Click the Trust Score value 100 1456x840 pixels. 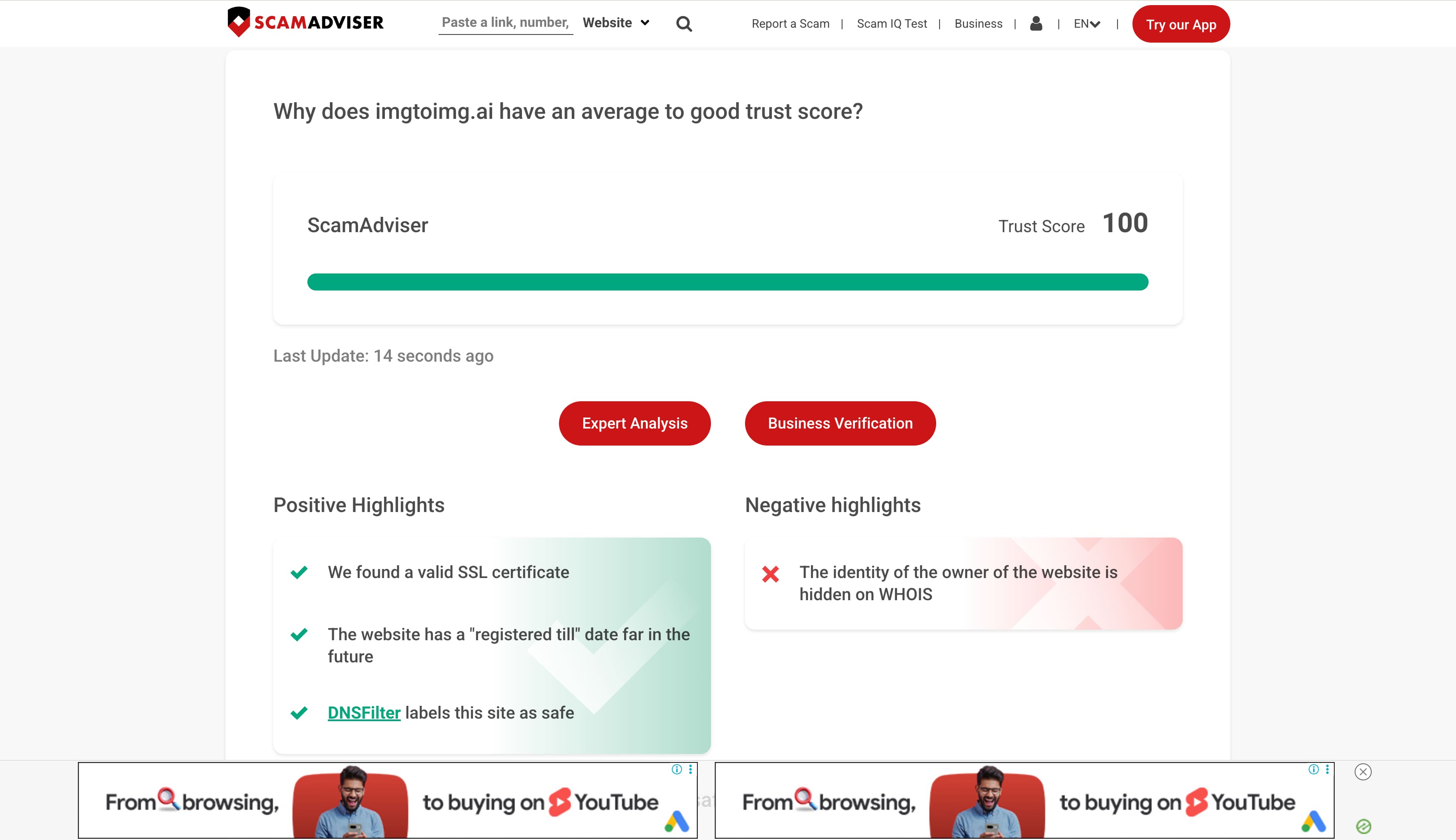tap(1125, 223)
